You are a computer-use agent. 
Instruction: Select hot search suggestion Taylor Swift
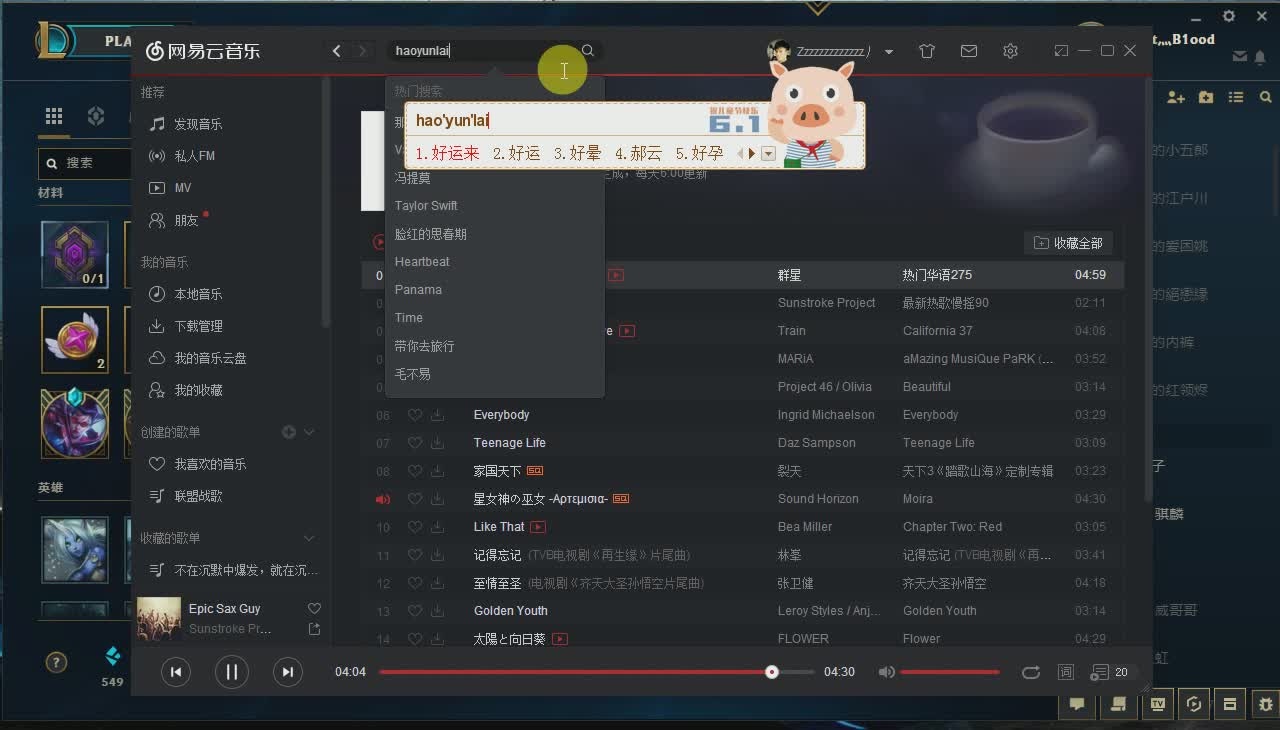tap(426, 206)
